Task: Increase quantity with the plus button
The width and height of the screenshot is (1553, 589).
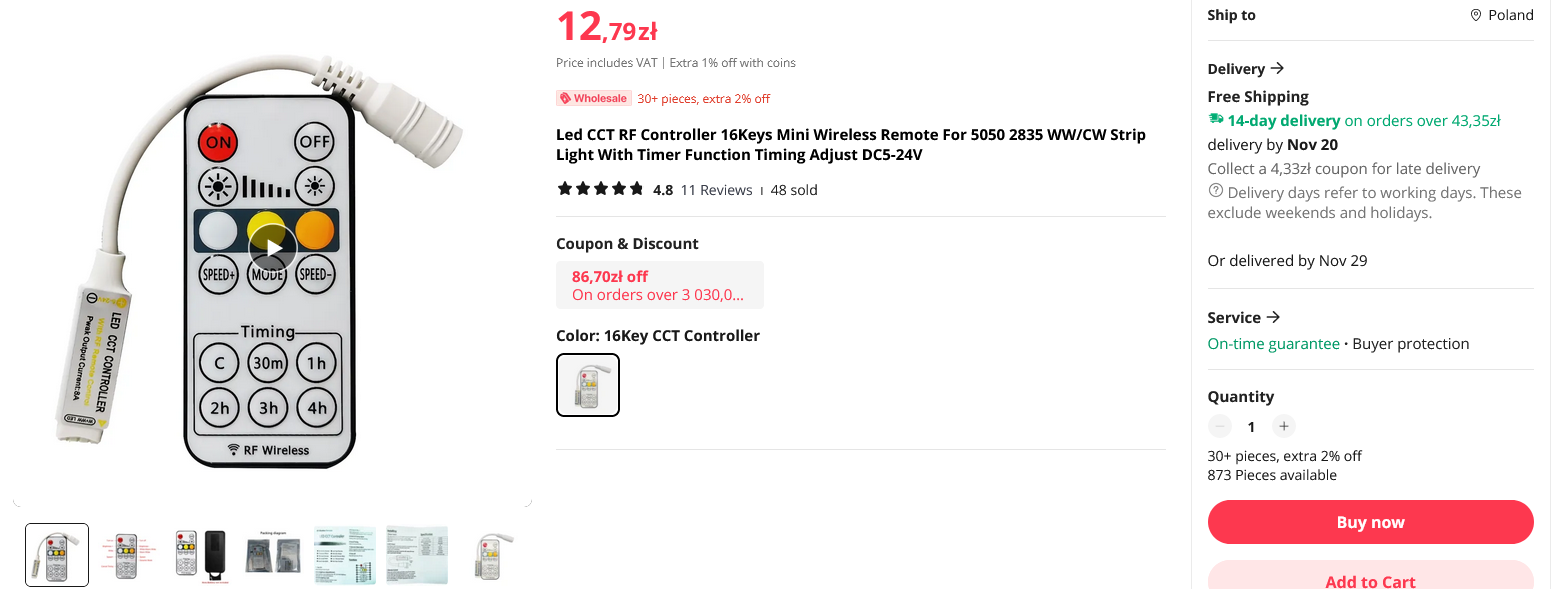Action: [x=1284, y=427]
